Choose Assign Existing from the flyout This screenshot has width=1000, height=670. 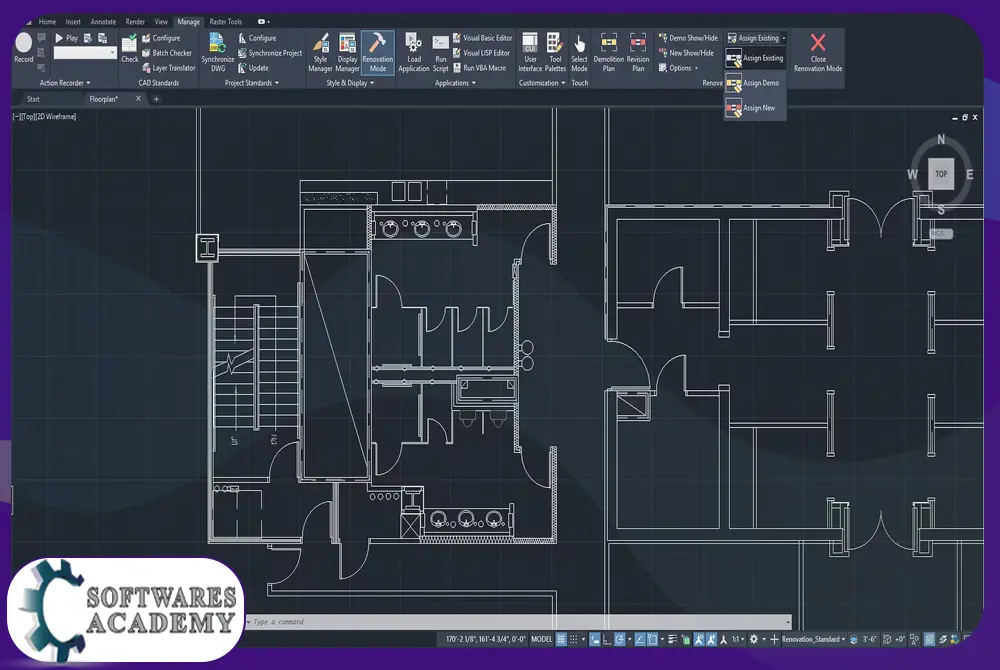tap(755, 59)
